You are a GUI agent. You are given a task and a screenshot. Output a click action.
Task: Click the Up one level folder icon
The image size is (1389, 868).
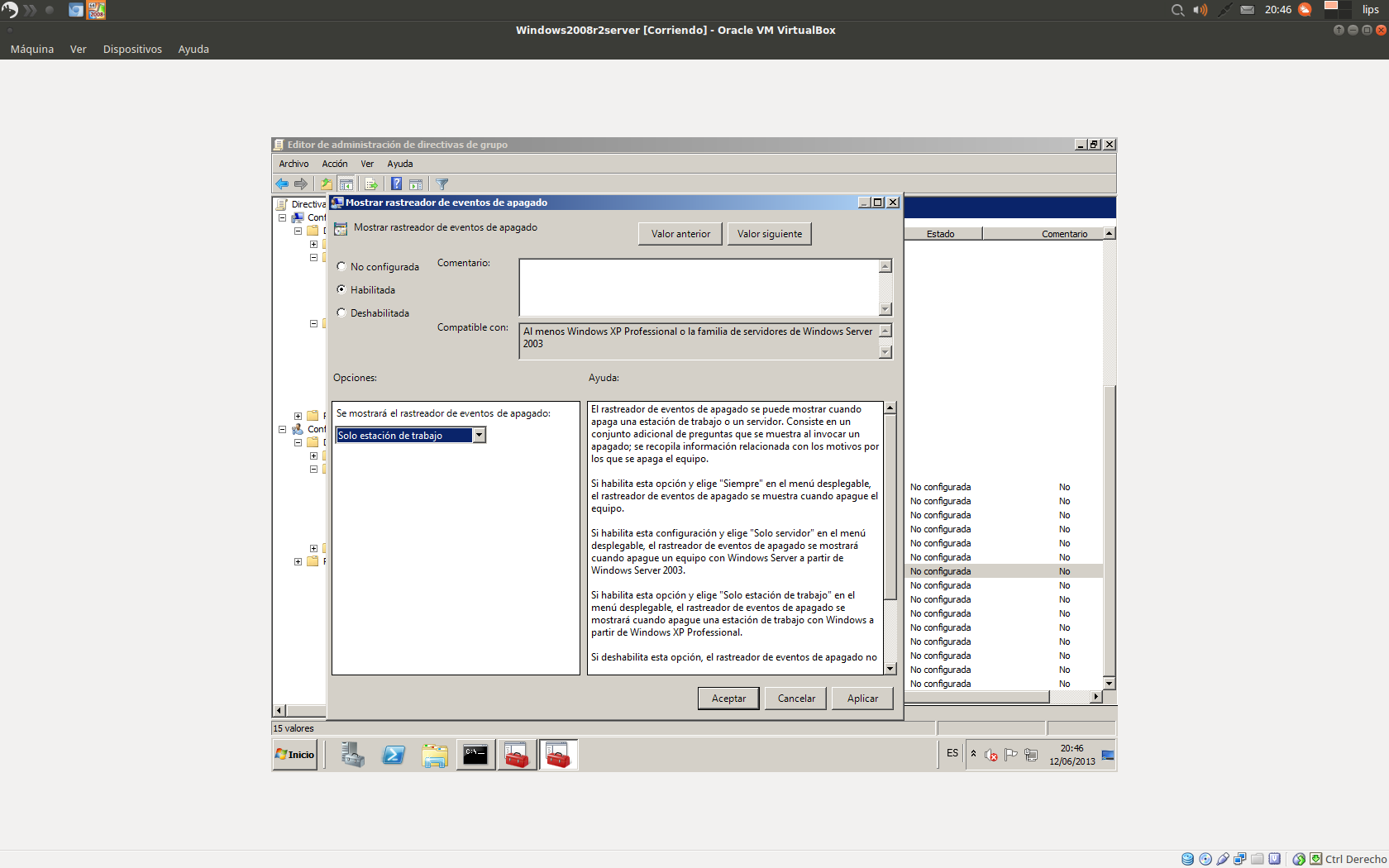point(327,184)
